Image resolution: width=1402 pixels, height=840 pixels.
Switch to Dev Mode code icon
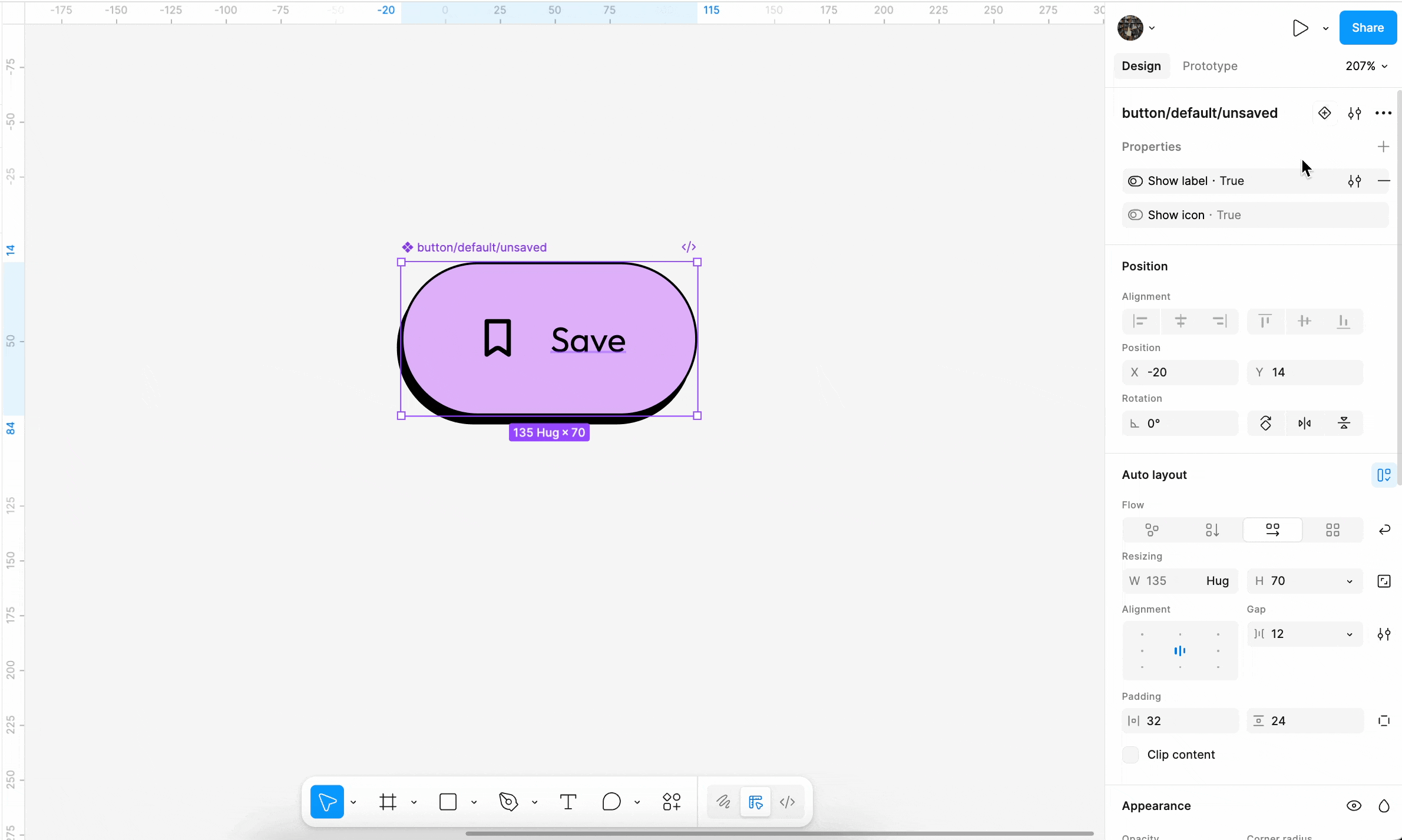pos(787,802)
